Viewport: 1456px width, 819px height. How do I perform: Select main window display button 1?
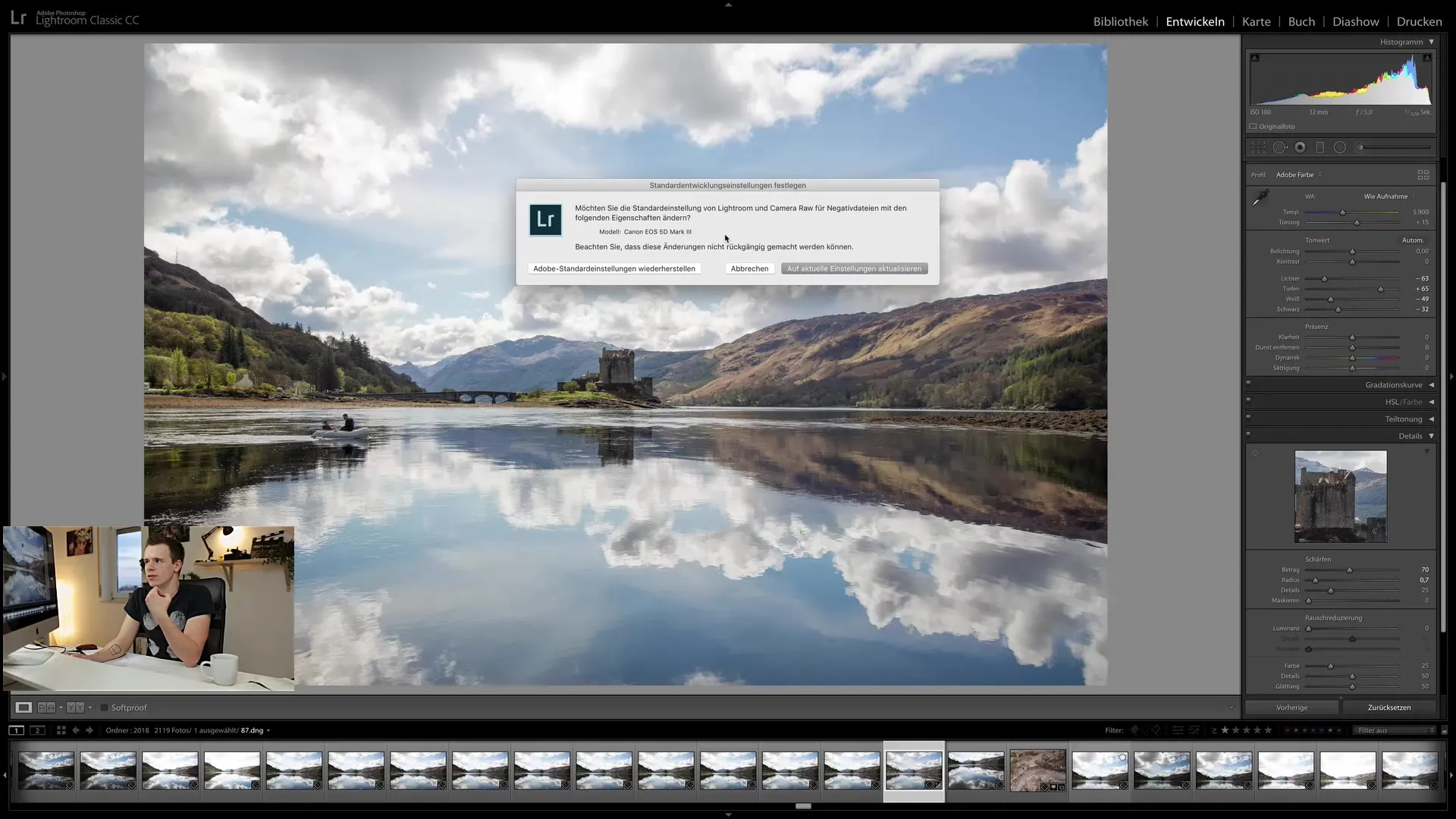16,730
